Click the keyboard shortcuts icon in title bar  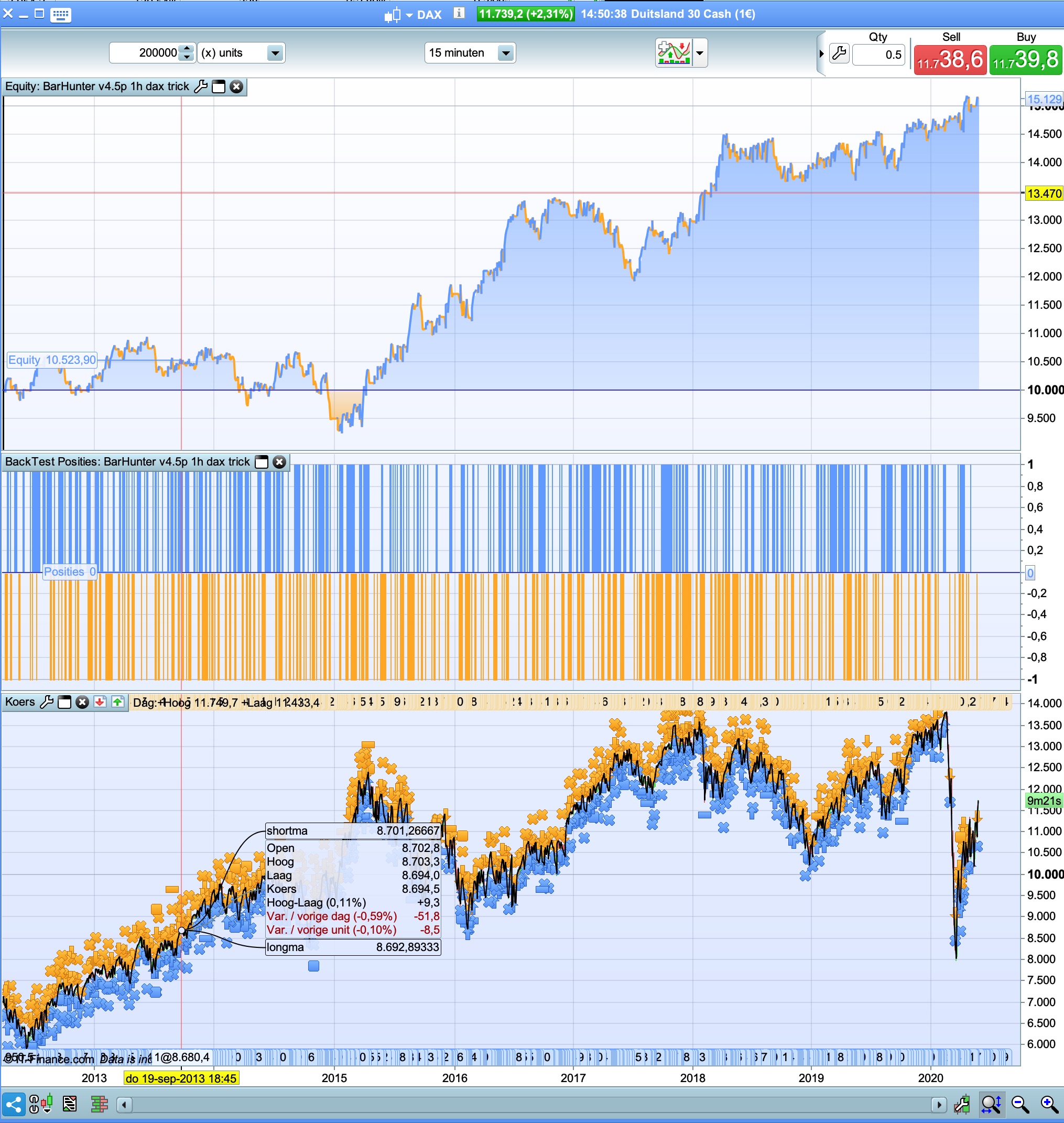point(60,15)
